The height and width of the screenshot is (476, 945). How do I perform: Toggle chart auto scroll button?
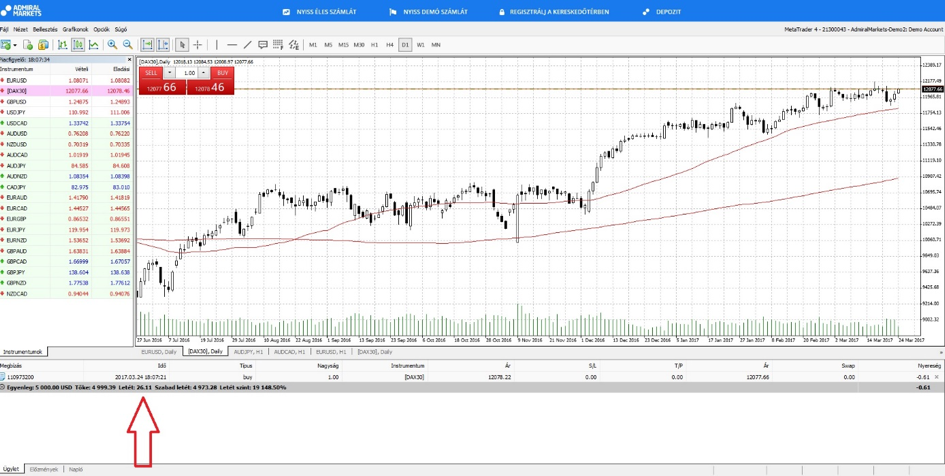tap(147, 45)
